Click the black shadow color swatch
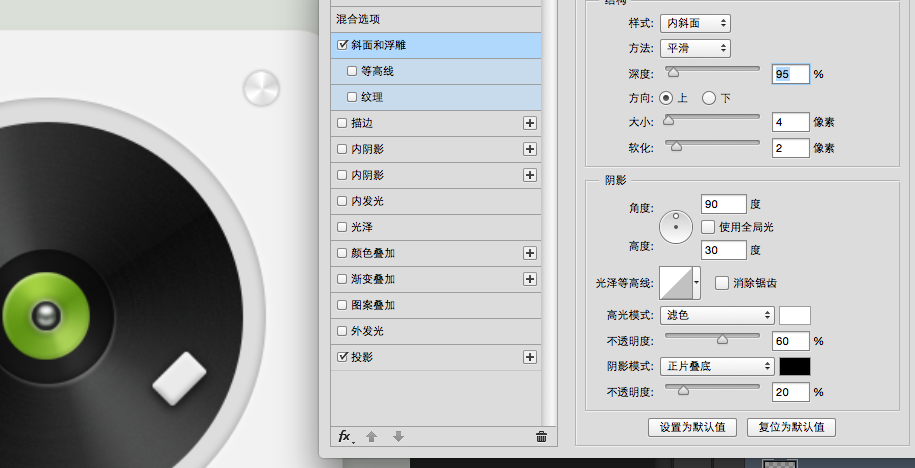Viewport: 915px width, 468px height. click(795, 366)
